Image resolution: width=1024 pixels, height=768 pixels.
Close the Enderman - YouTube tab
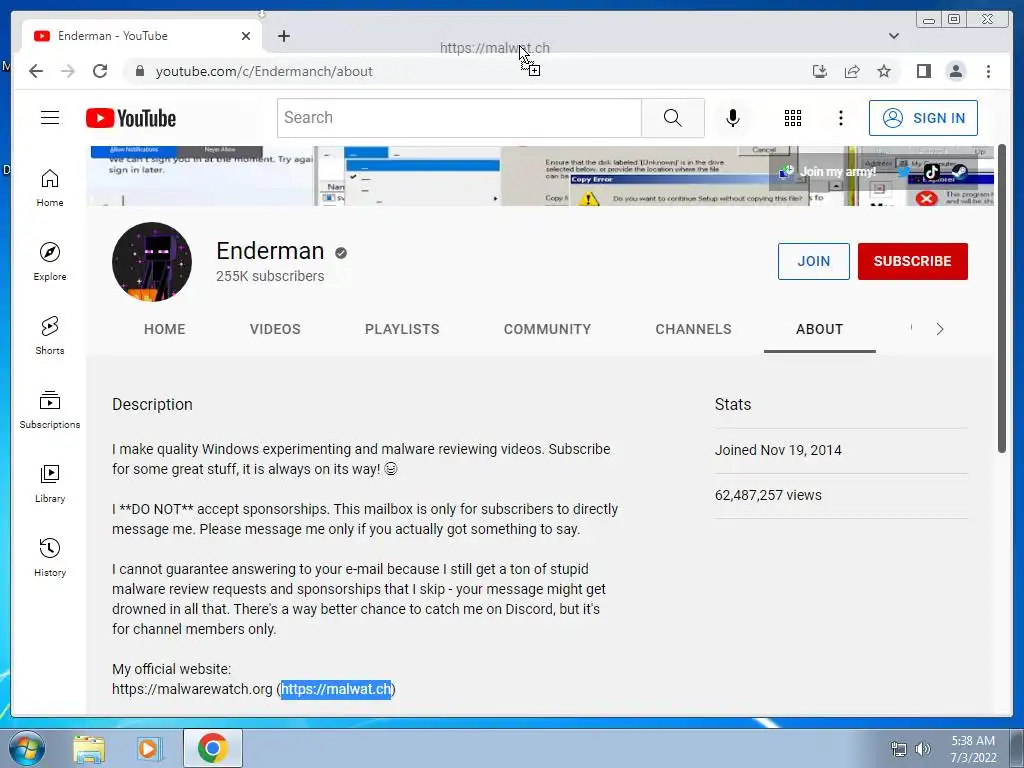[x=246, y=36]
